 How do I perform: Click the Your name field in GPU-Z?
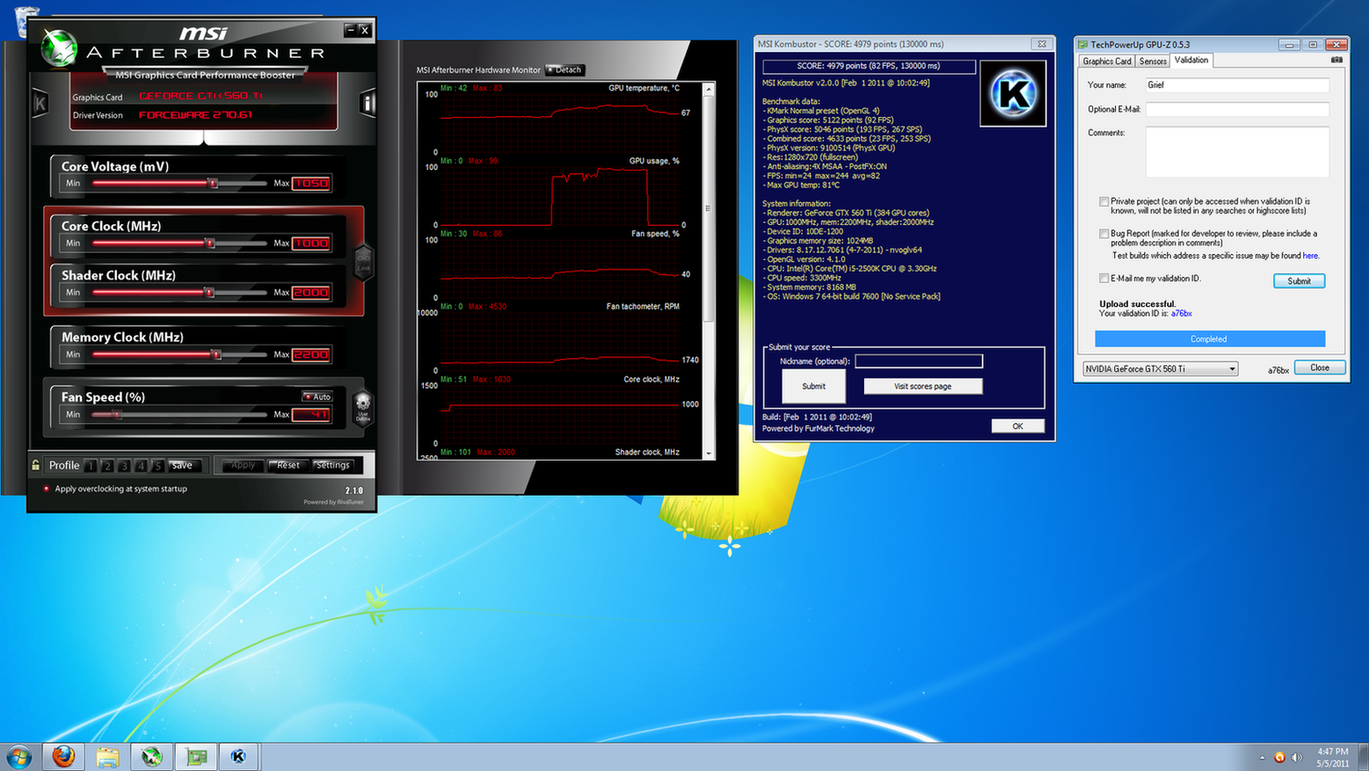tap(1237, 85)
